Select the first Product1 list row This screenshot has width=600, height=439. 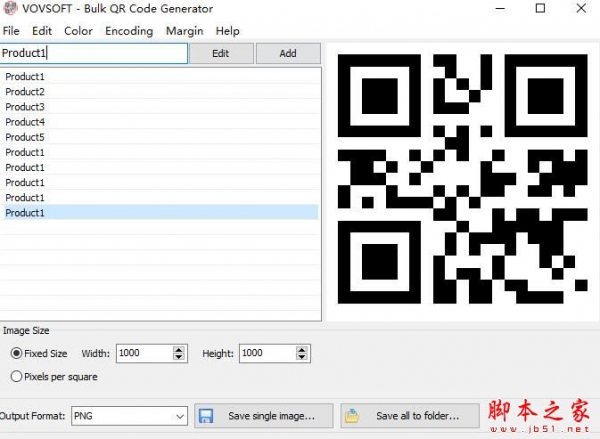(x=160, y=77)
